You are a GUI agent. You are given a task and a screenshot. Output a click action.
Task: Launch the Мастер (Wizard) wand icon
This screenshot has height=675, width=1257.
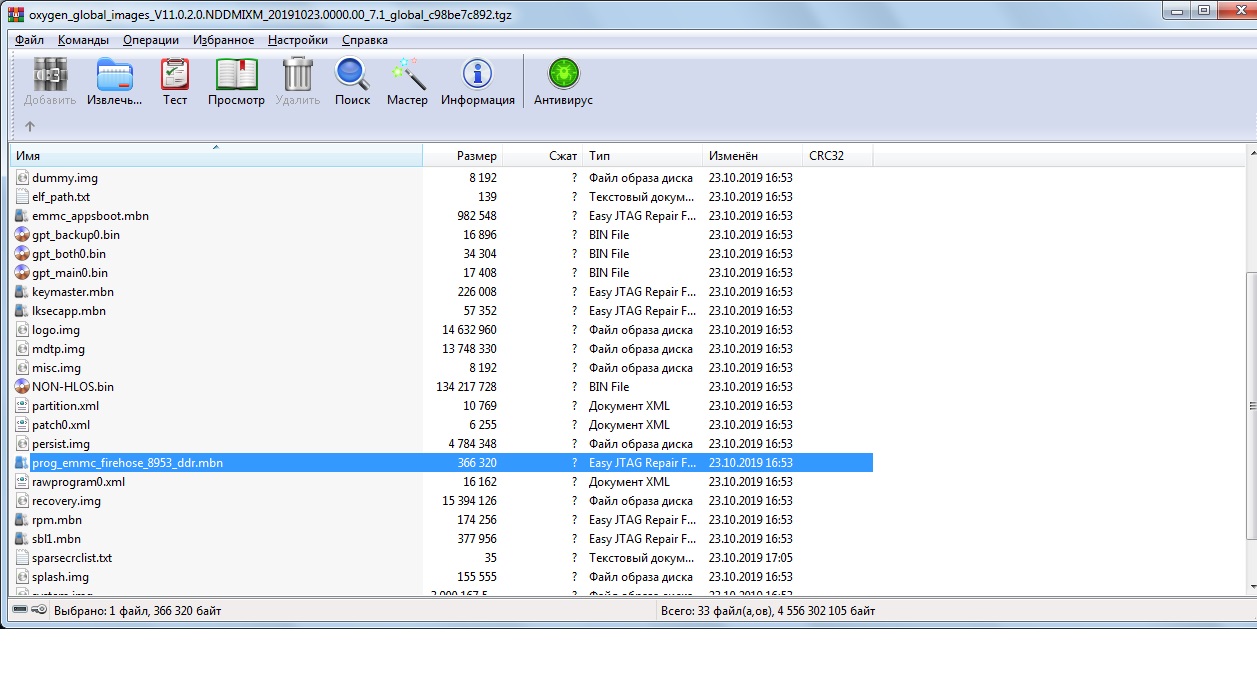pos(407,76)
